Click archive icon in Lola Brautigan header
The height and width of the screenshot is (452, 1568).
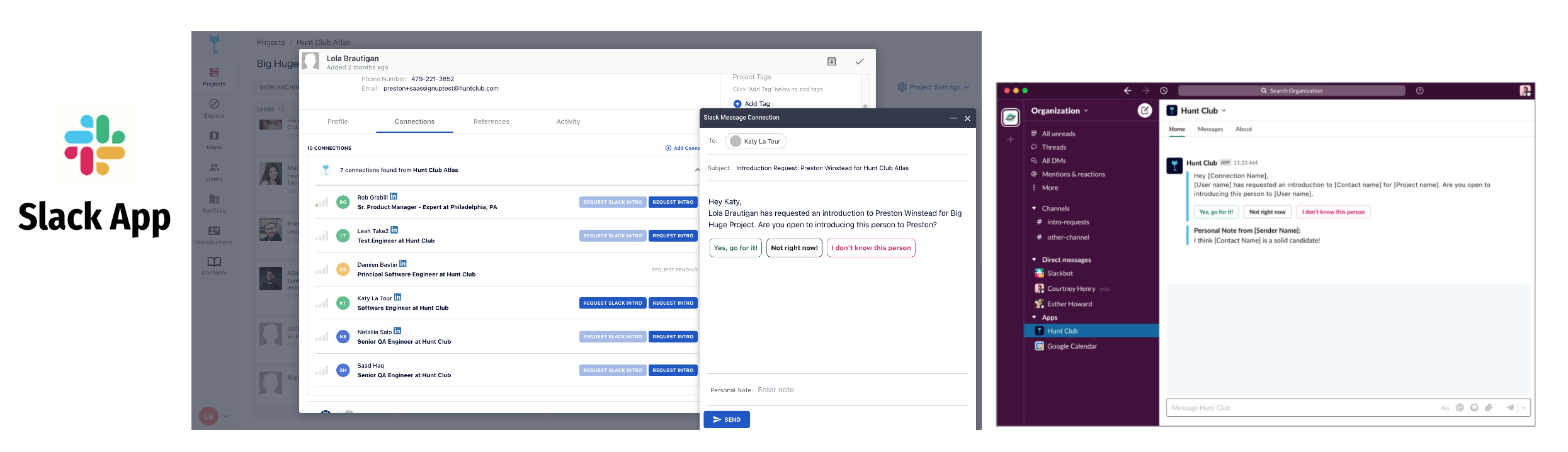tap(832, 61)
